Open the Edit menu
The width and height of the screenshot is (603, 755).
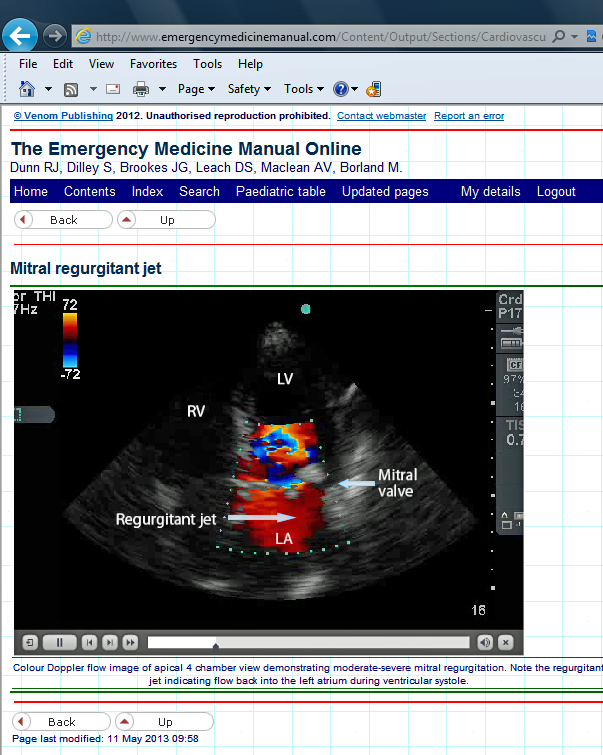63,64
